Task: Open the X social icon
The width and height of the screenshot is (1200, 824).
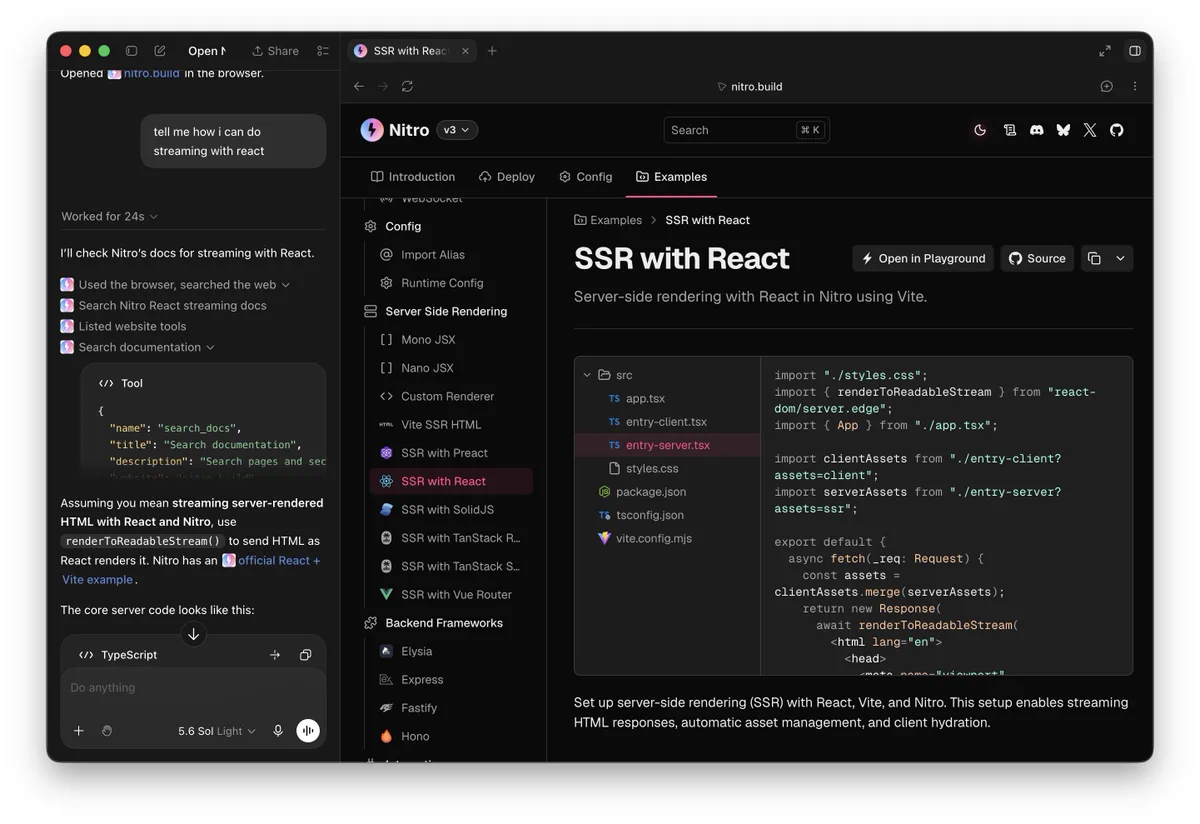Action: [1090, 130]
